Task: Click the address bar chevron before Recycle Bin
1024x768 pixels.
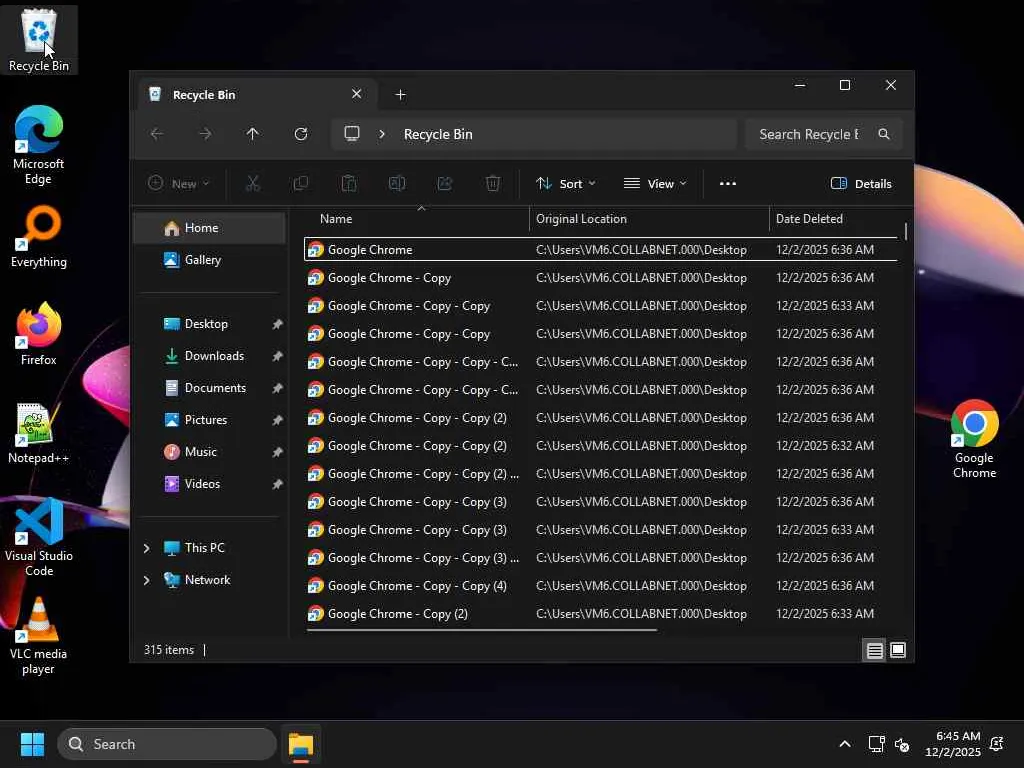Action: coord(382,134)
